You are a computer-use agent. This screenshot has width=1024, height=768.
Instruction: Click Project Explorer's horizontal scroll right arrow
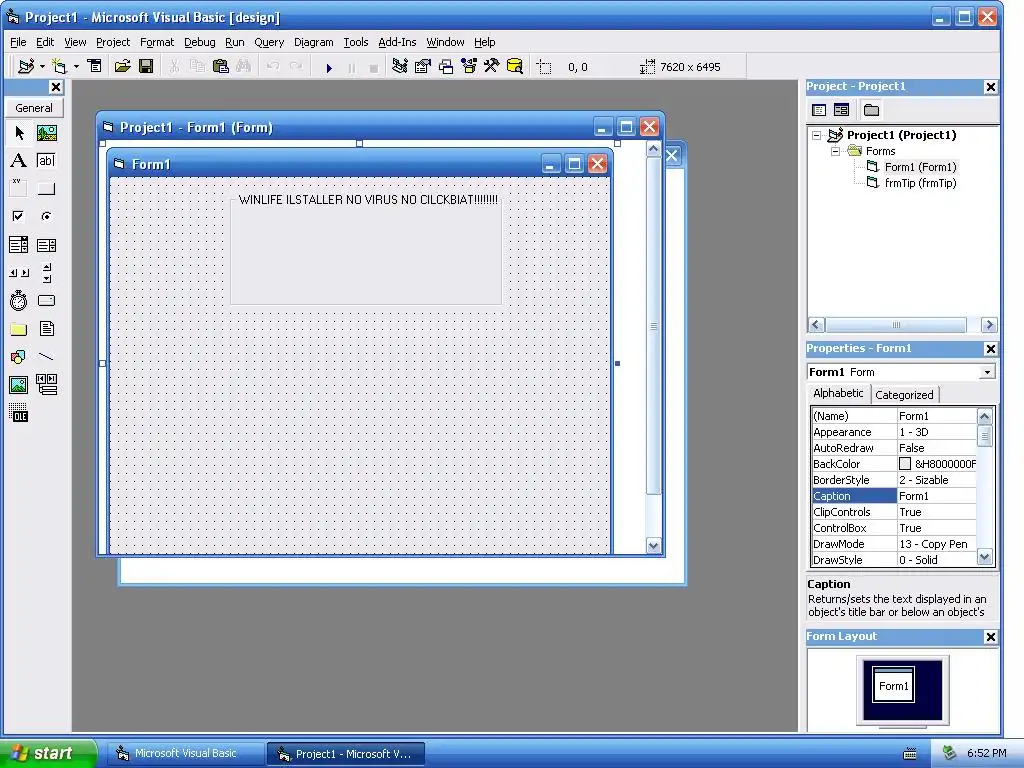pyautogui.click(x=989, y=325)
